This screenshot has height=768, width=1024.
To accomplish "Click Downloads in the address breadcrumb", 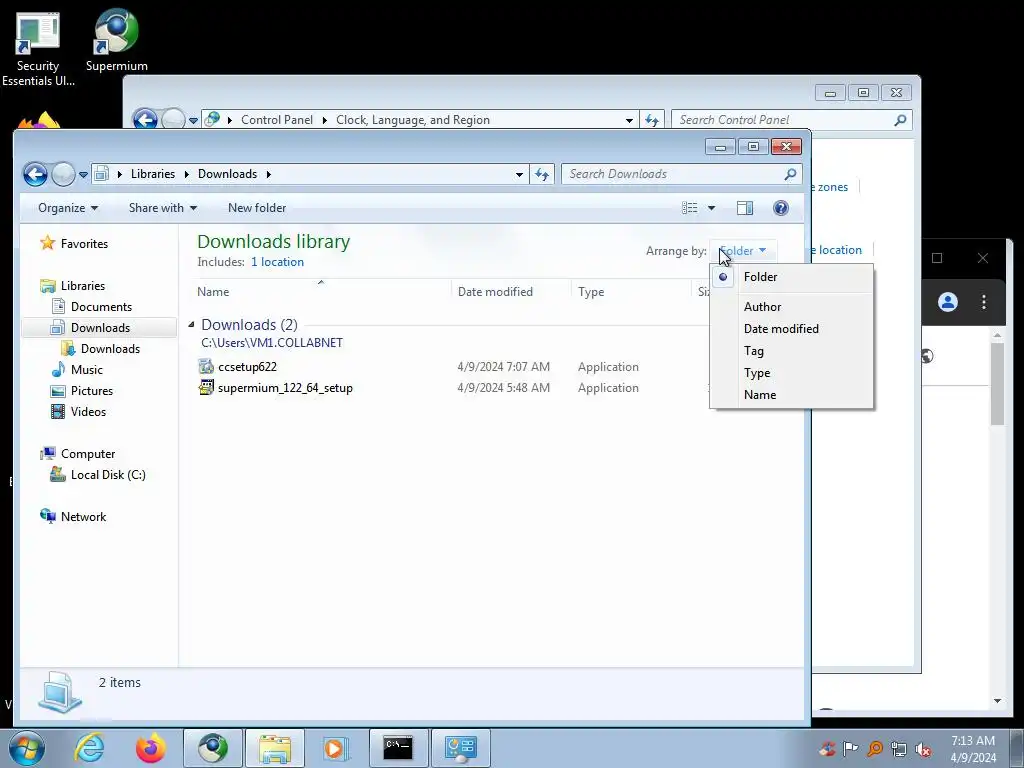I will (227, 174).
